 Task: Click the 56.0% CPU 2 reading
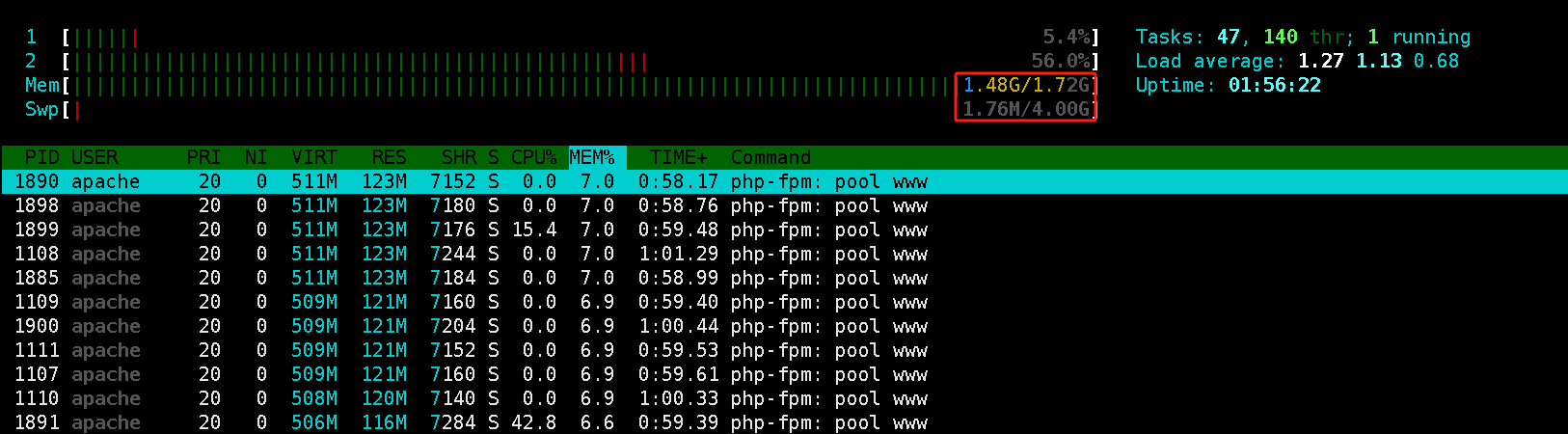click(1061, 61)
